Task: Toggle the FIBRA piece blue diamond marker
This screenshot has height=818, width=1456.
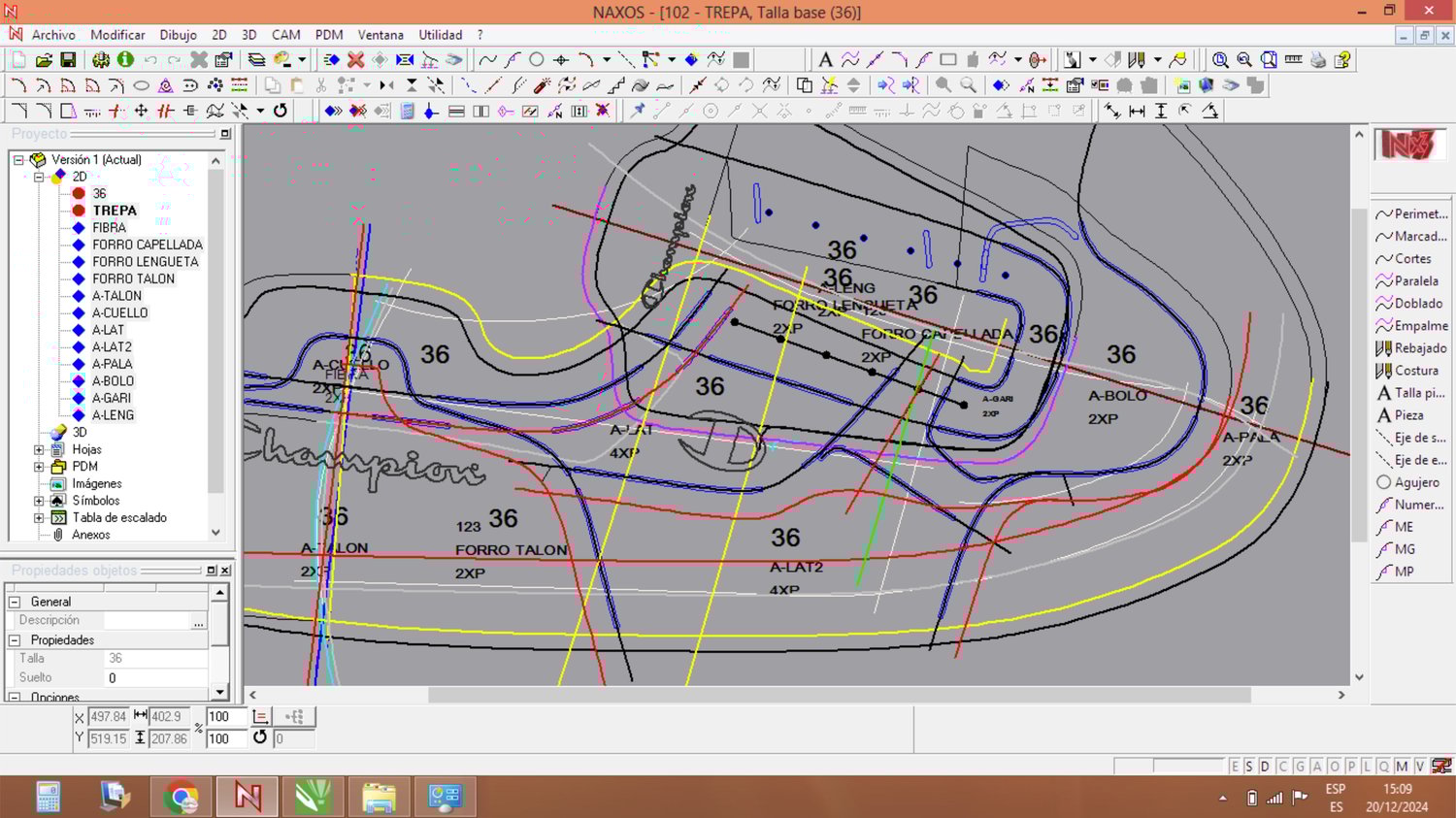Action: point(79,227)
